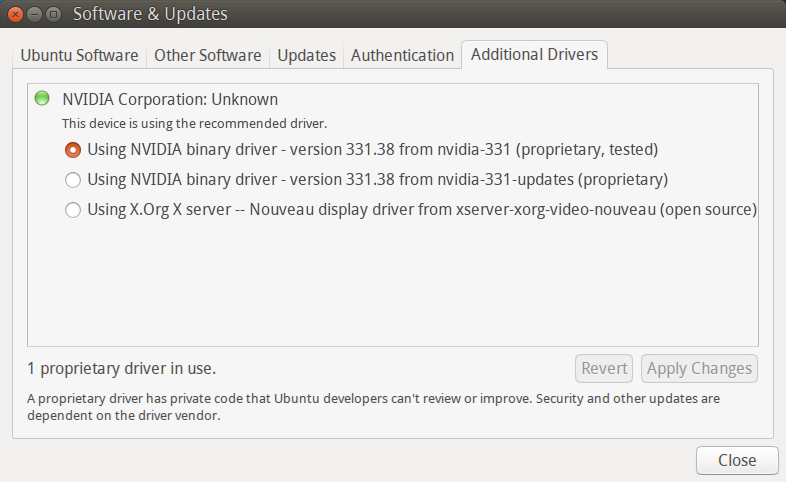Click the Close button at bottom

pyautogui.click(x=737, y=460)
